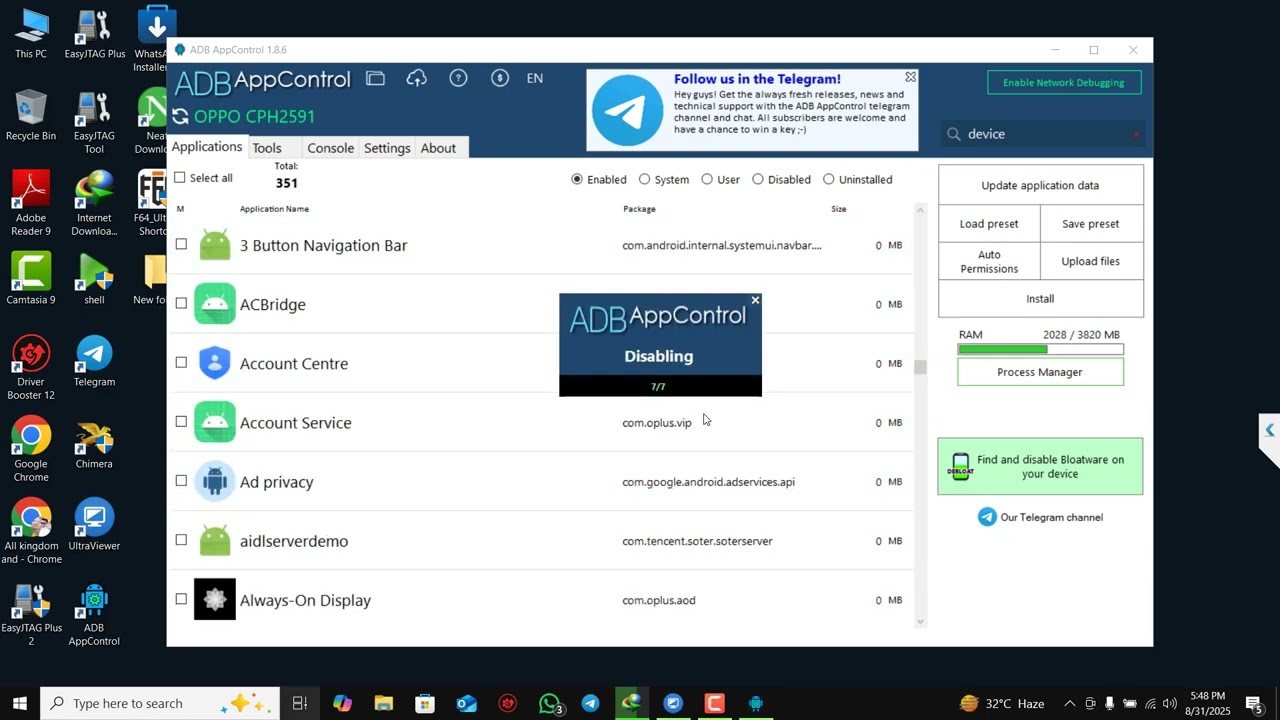
Task: Click Enable Network Debugging button
Action: tap(1064, 82)
